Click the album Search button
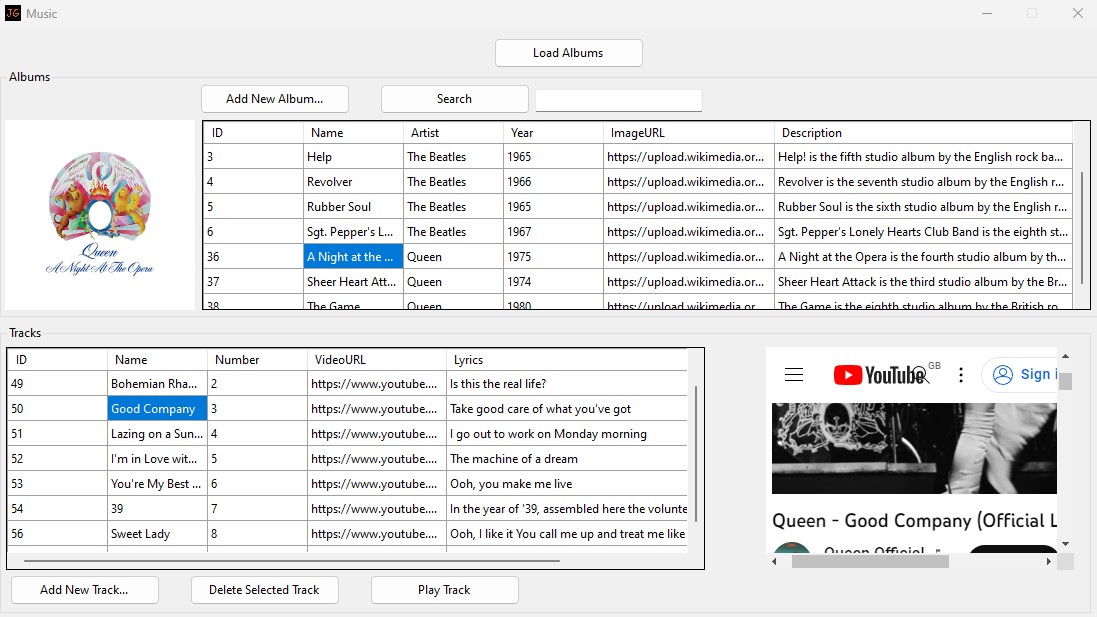The width and height of the screenshot is (1097, 617). 454,99
